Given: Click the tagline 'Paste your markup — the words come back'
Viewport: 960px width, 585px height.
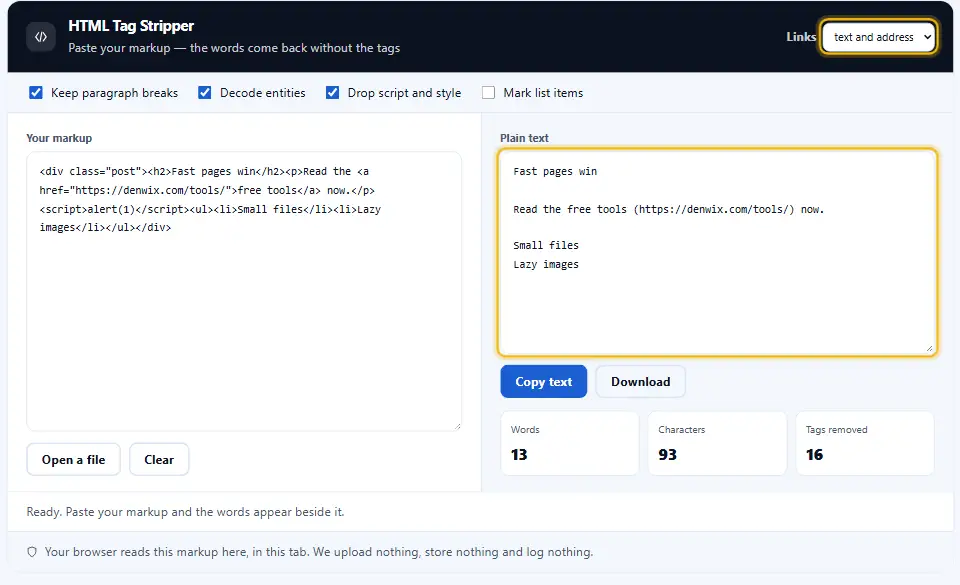Looking at the screenshot, I should (x=234, y=48).
